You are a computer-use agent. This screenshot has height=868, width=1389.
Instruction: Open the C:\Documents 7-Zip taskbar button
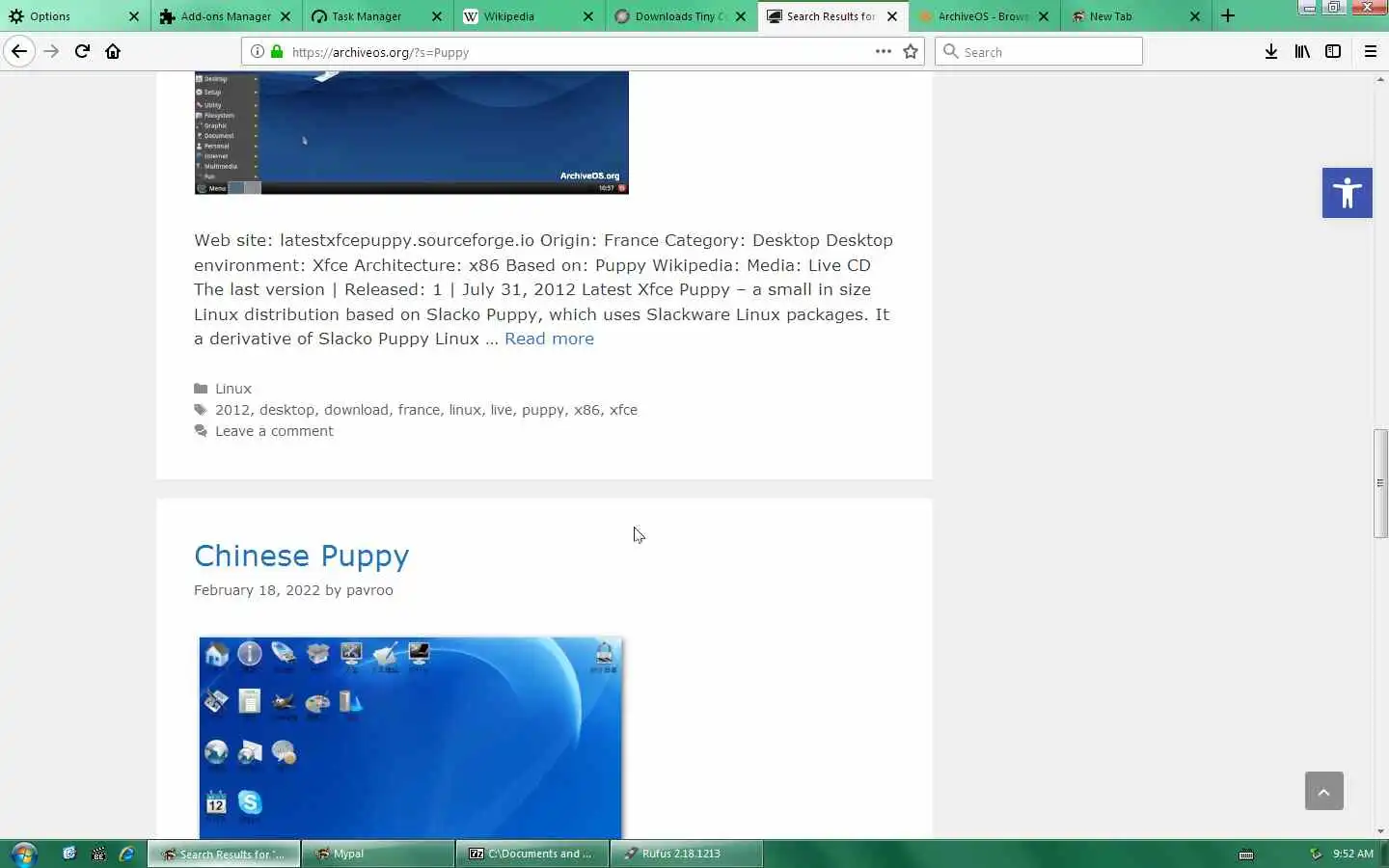532,854
